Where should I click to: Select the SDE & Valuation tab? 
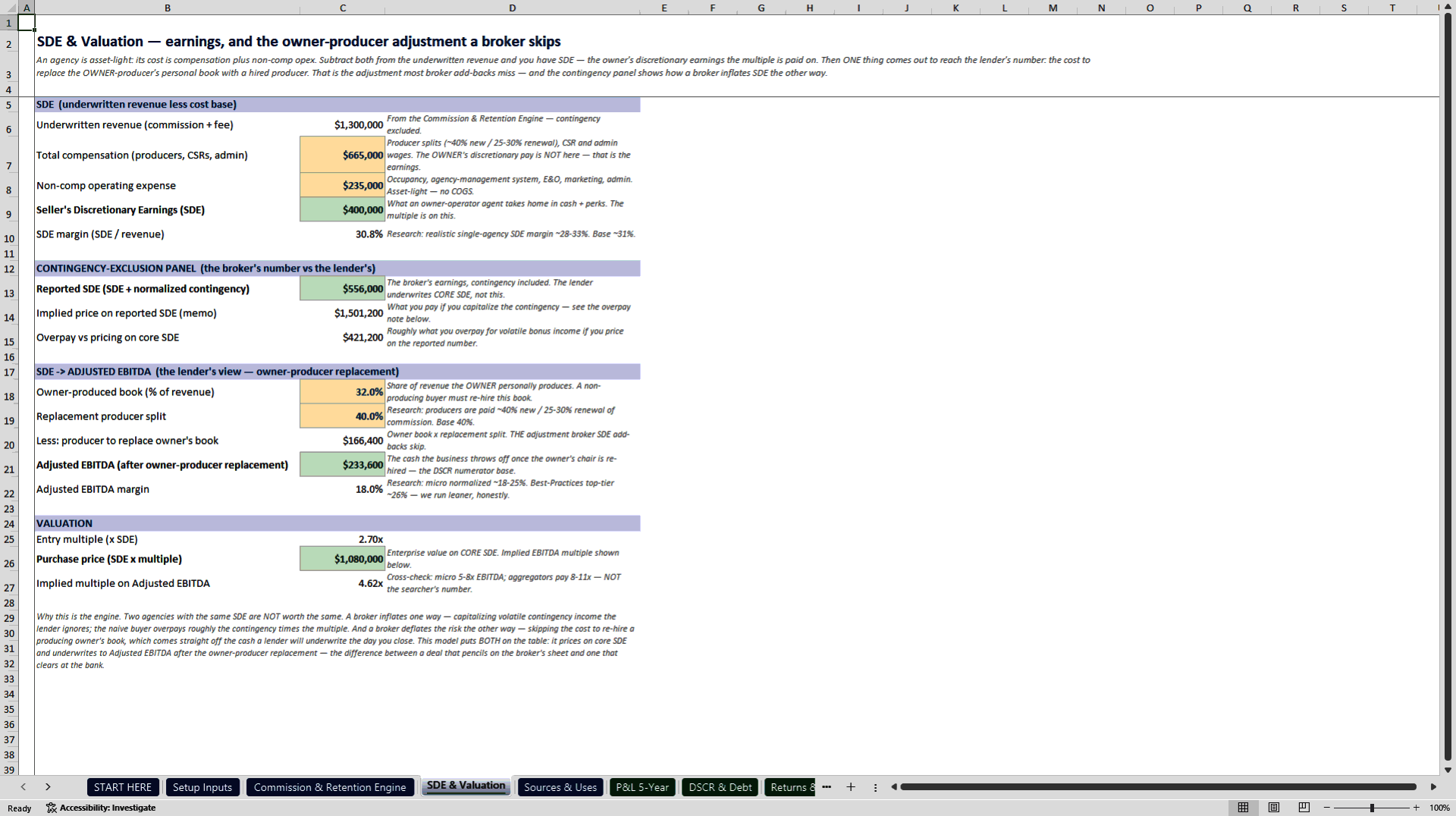(466, 786)
